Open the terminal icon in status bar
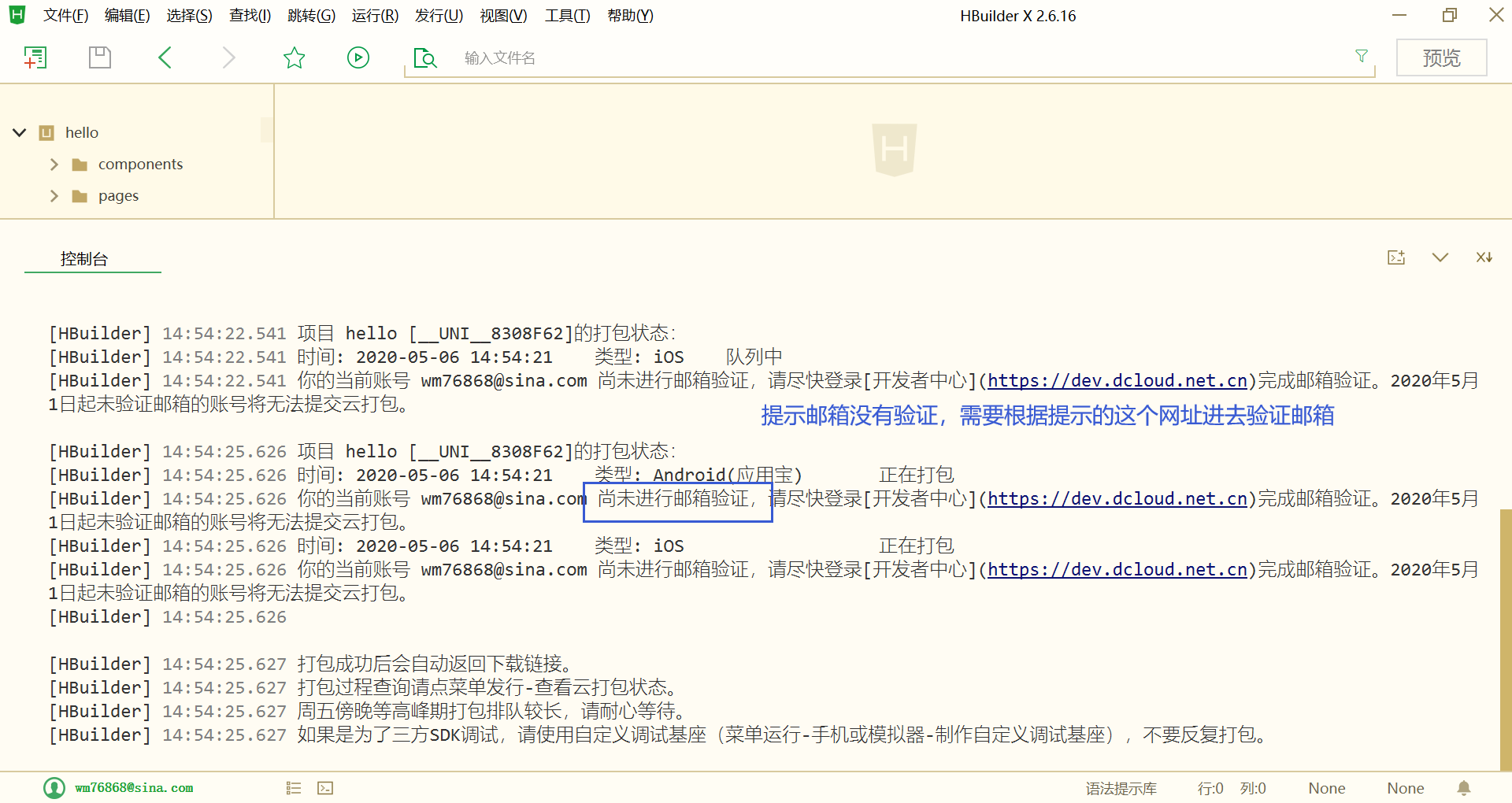The width and height of the screenshot is (1512, 803). tap(325, 788)
